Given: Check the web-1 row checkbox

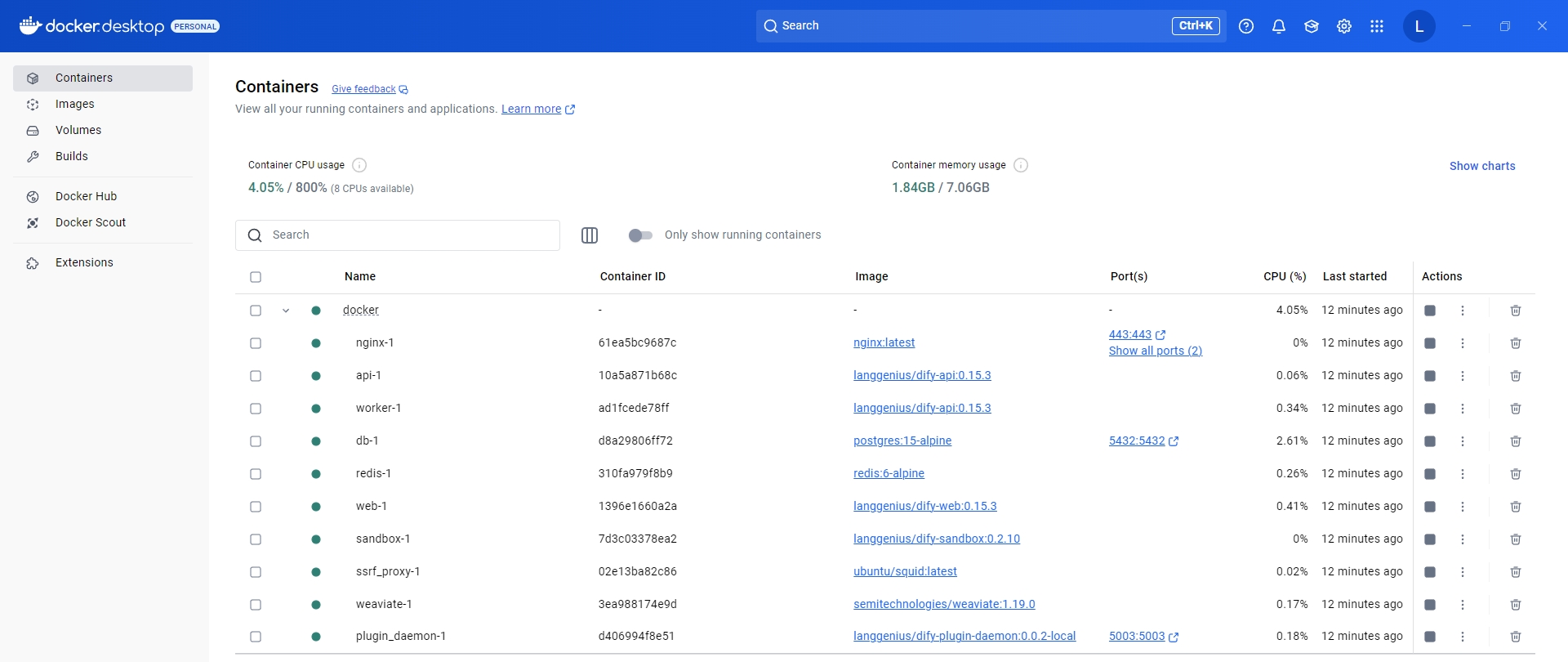Looking at the screenshot, I should pyautogui.click(x=256, y=507).
